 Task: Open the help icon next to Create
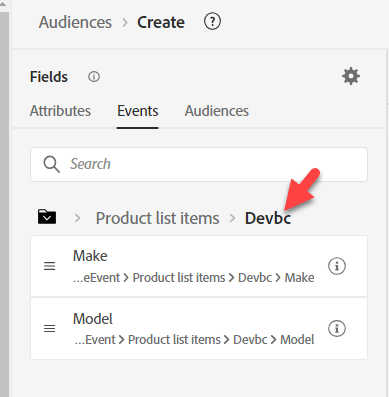point(212,22)
